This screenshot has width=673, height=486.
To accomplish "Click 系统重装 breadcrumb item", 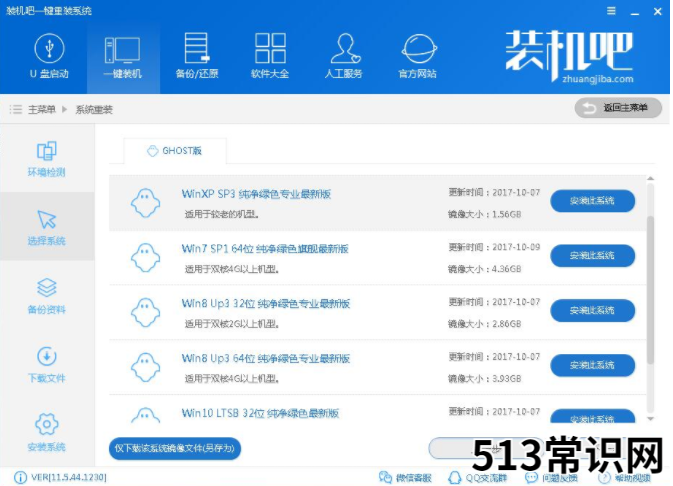I will [x=94, y=109].
